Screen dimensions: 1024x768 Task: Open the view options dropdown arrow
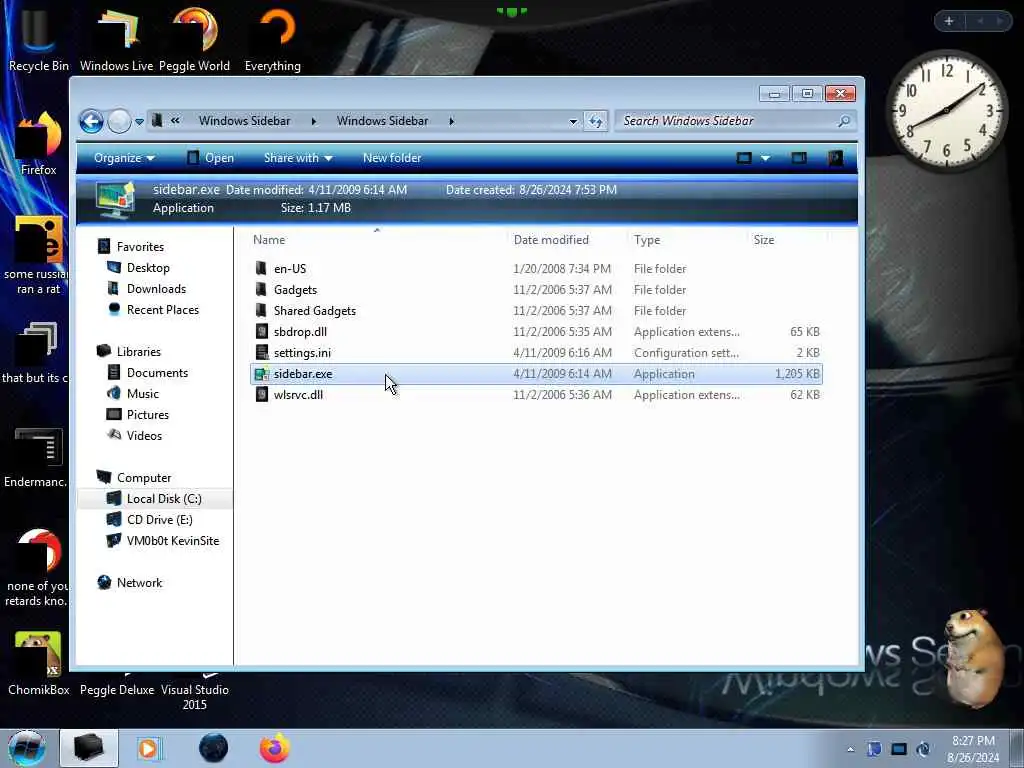tap(765, 158)
